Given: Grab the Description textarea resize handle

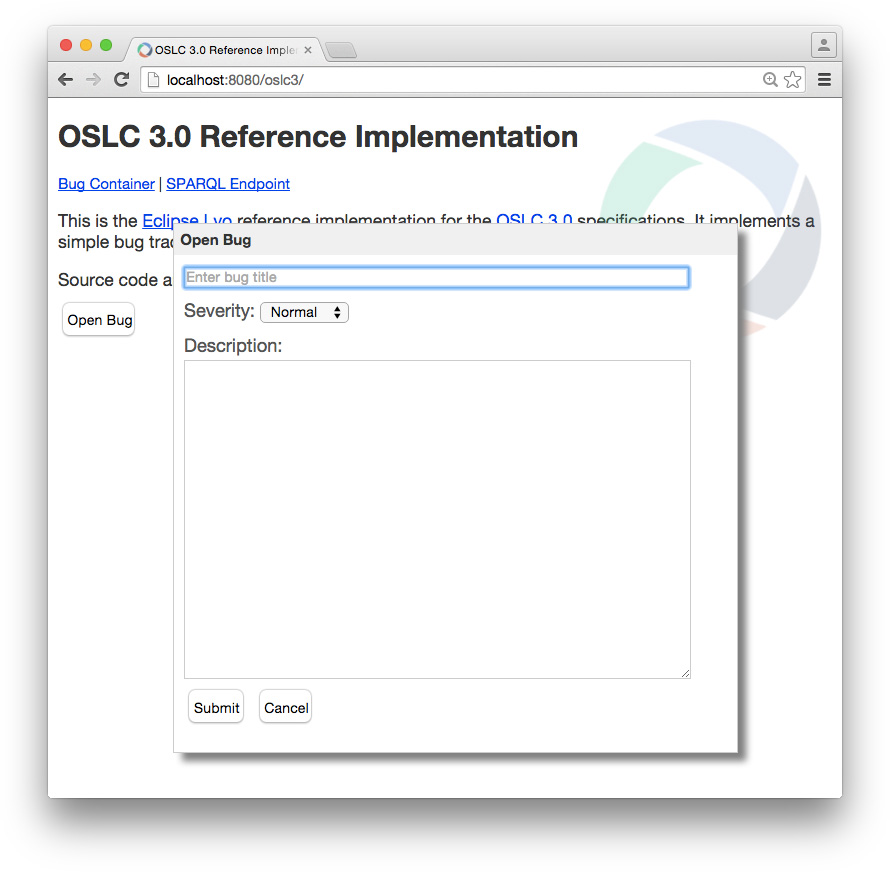Looking at the screenshot, I should 685,673.
